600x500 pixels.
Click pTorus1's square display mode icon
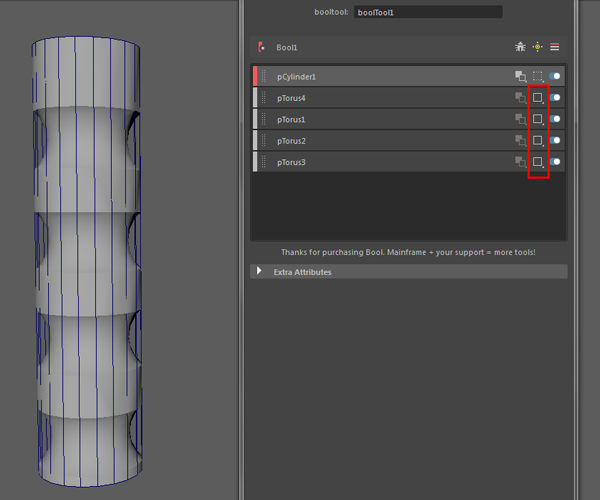point(538,119)
